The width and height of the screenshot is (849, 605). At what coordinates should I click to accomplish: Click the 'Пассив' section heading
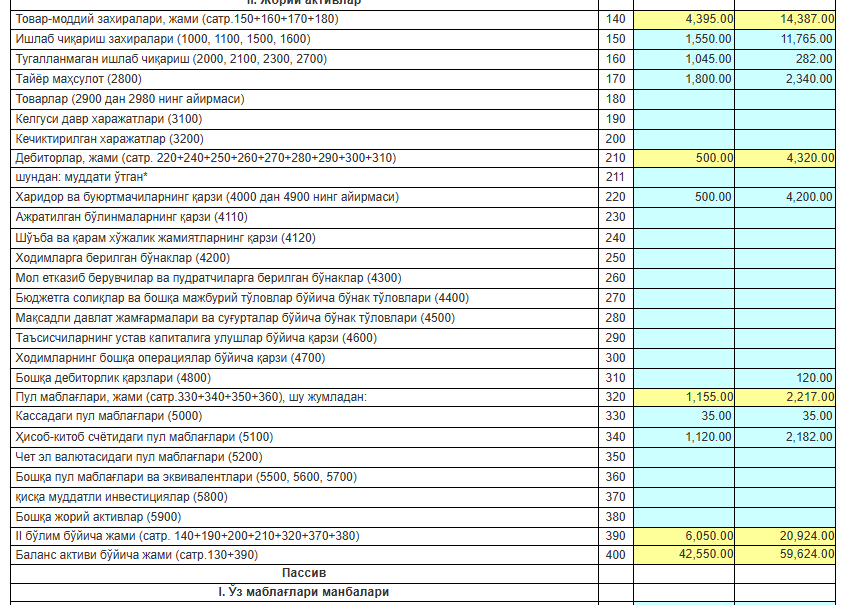(x=304, y=573)
